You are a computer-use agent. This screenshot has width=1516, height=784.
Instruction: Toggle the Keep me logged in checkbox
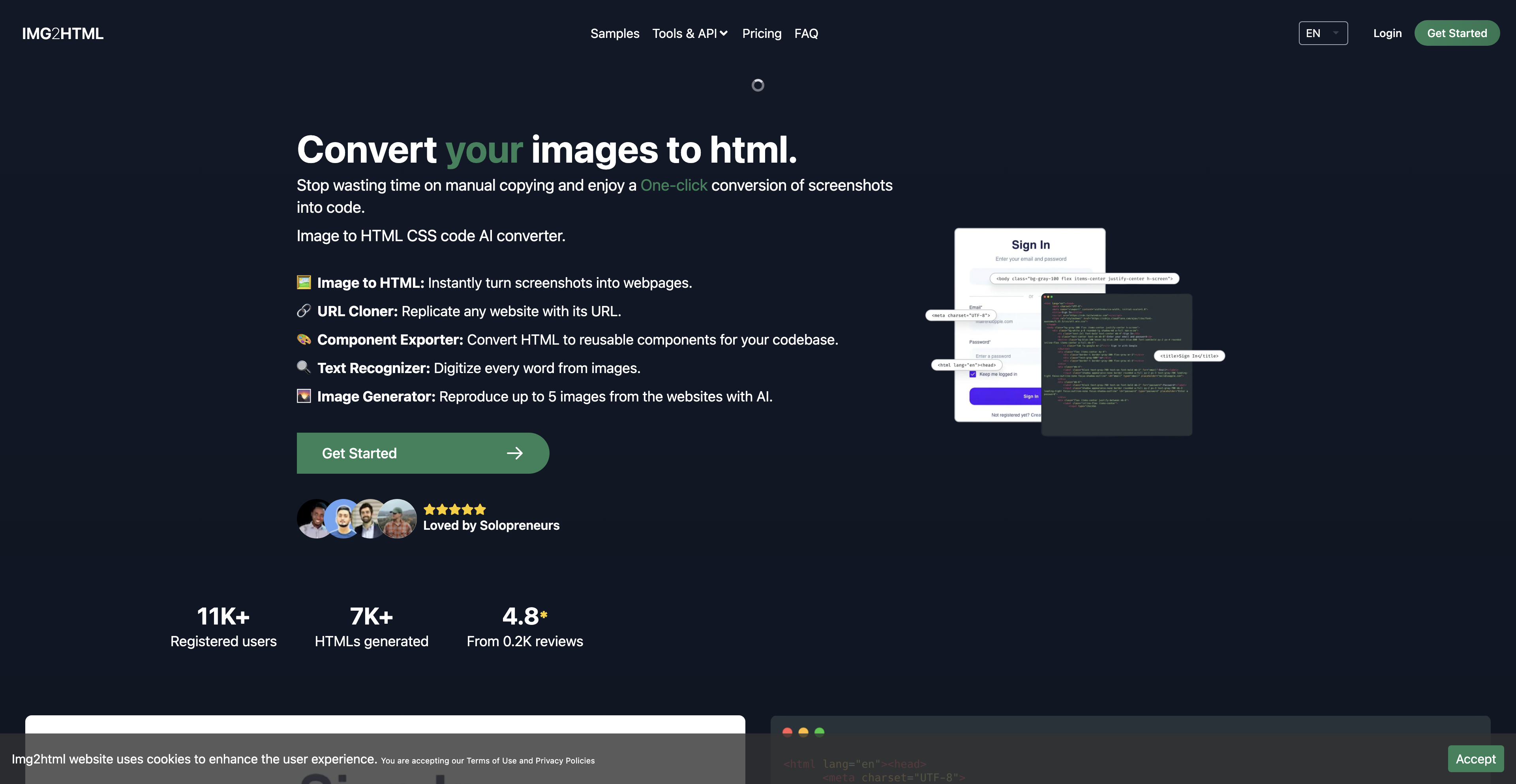973,374
